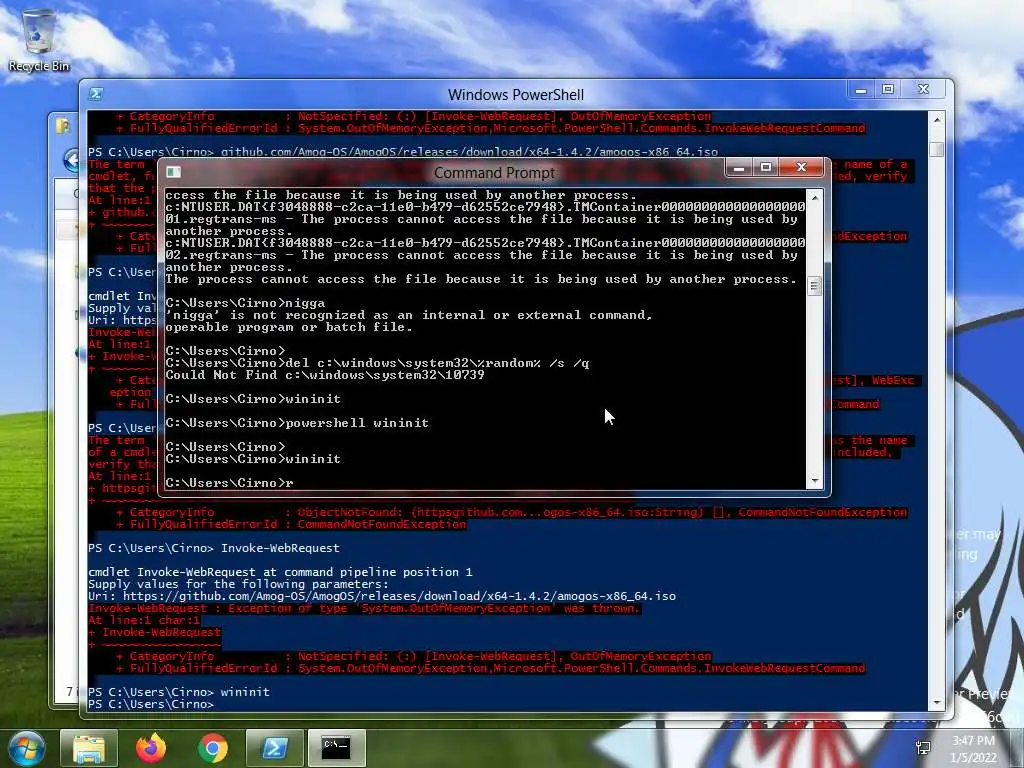
Task: Open File Explorer from the taskbar
Action: [89, 748]
